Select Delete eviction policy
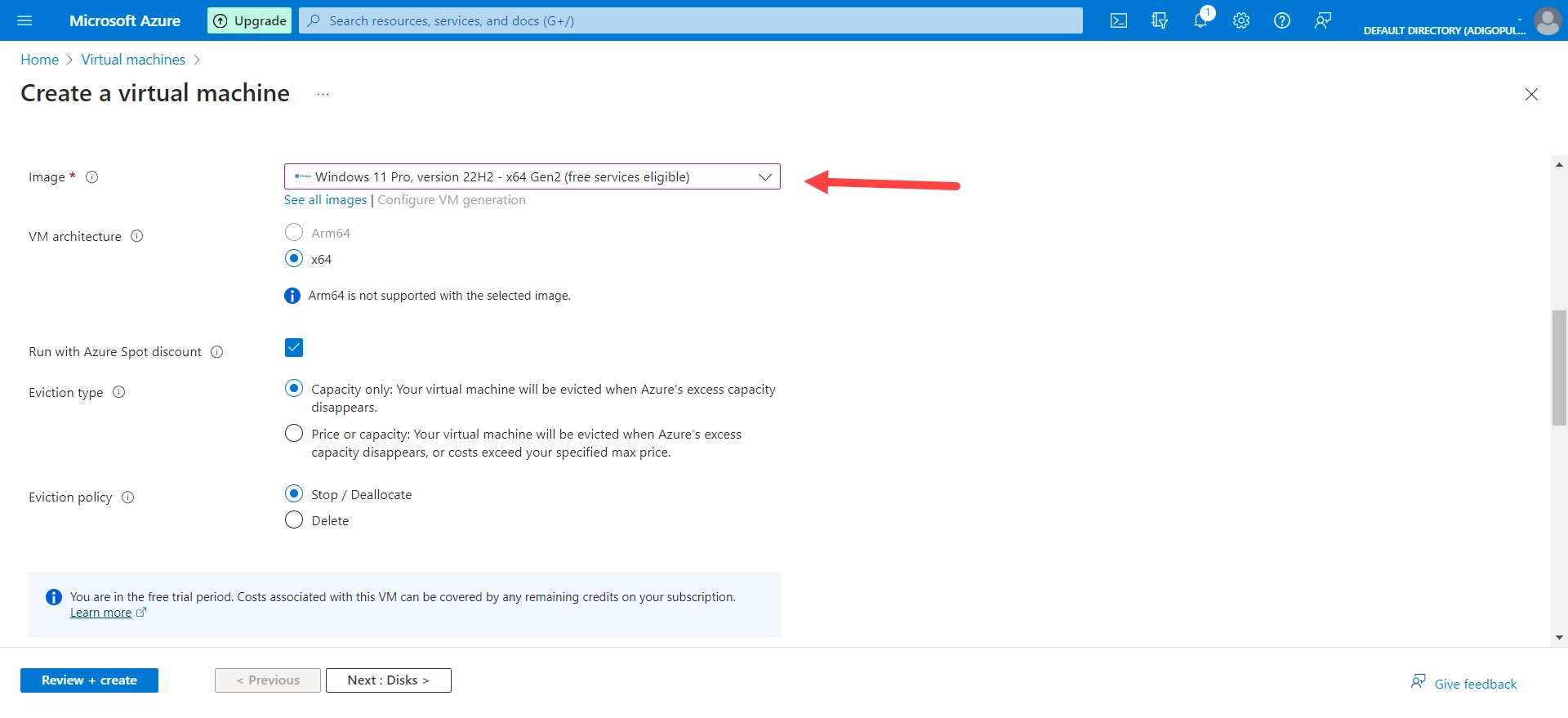The height and width of the screenshot is (718, 1568). click(294, 520)
